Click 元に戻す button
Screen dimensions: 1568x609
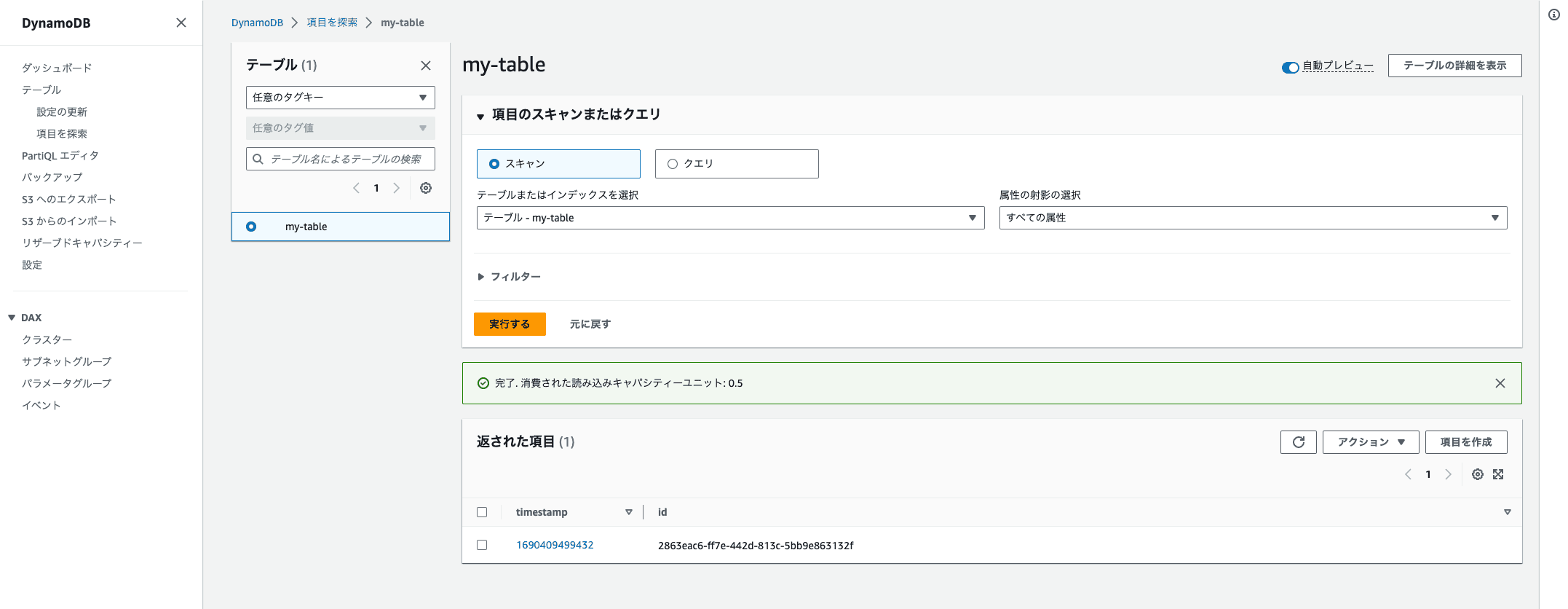tap(590, 324)
